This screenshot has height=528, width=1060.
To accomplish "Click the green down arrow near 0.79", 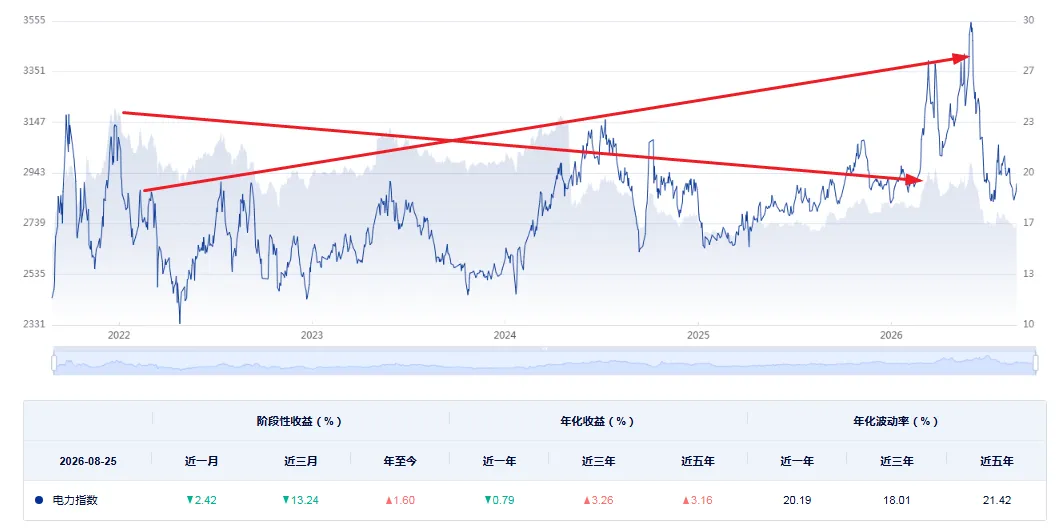I will click(x=487, y=500).
